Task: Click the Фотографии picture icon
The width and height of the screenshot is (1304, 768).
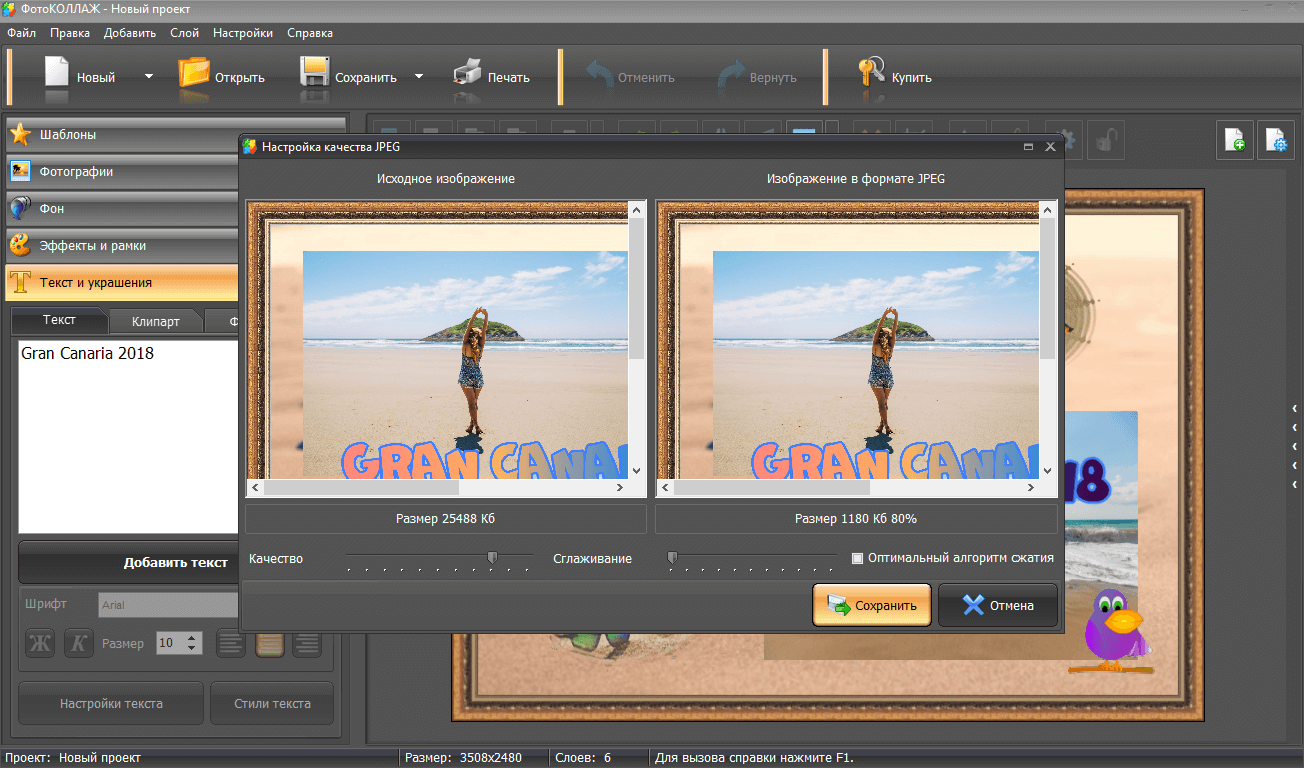Action: pyautogui.click(x=20, y=172)
